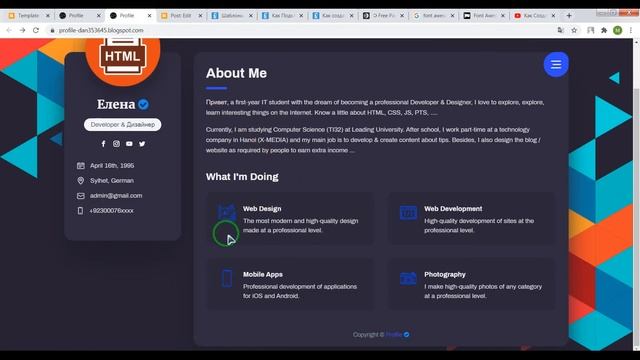Click the About Me heading
The height and width of the screenshot is (360, 640).
tap(236, 73)
